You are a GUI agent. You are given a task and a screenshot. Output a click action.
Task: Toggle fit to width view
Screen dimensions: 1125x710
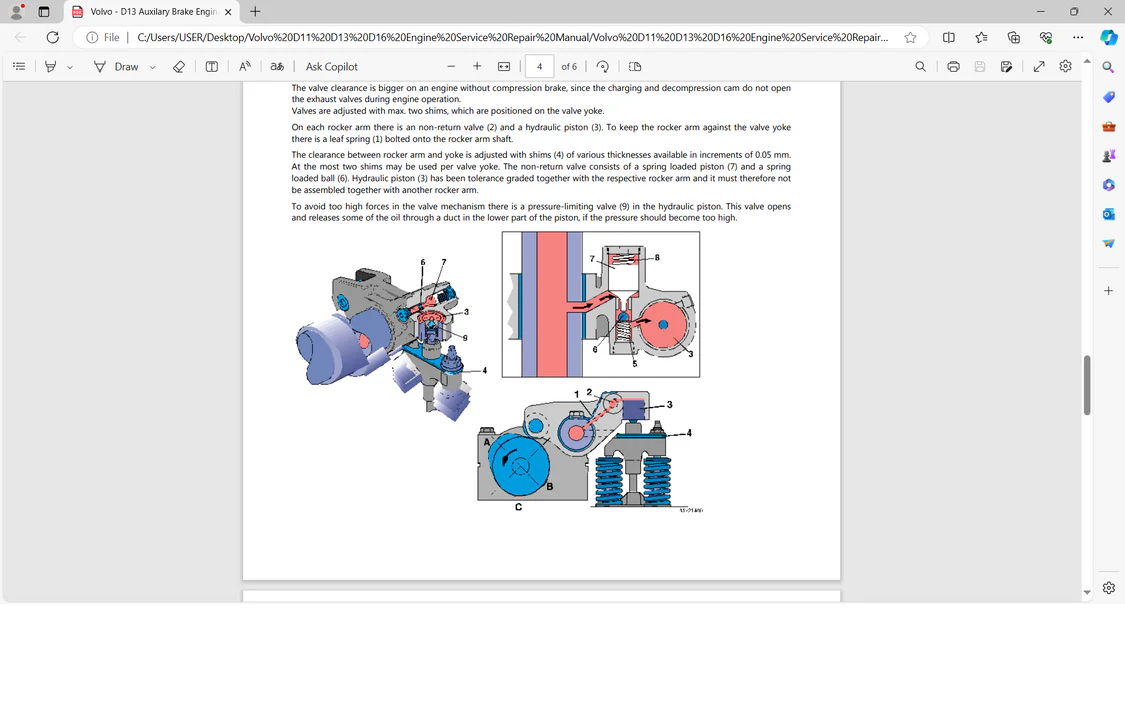tap(504, 66)
